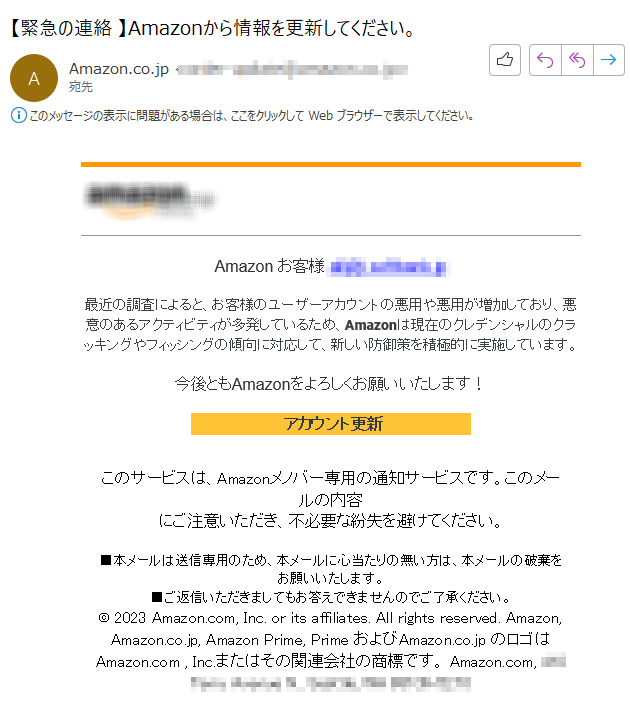Click the orange header bar

330,165
